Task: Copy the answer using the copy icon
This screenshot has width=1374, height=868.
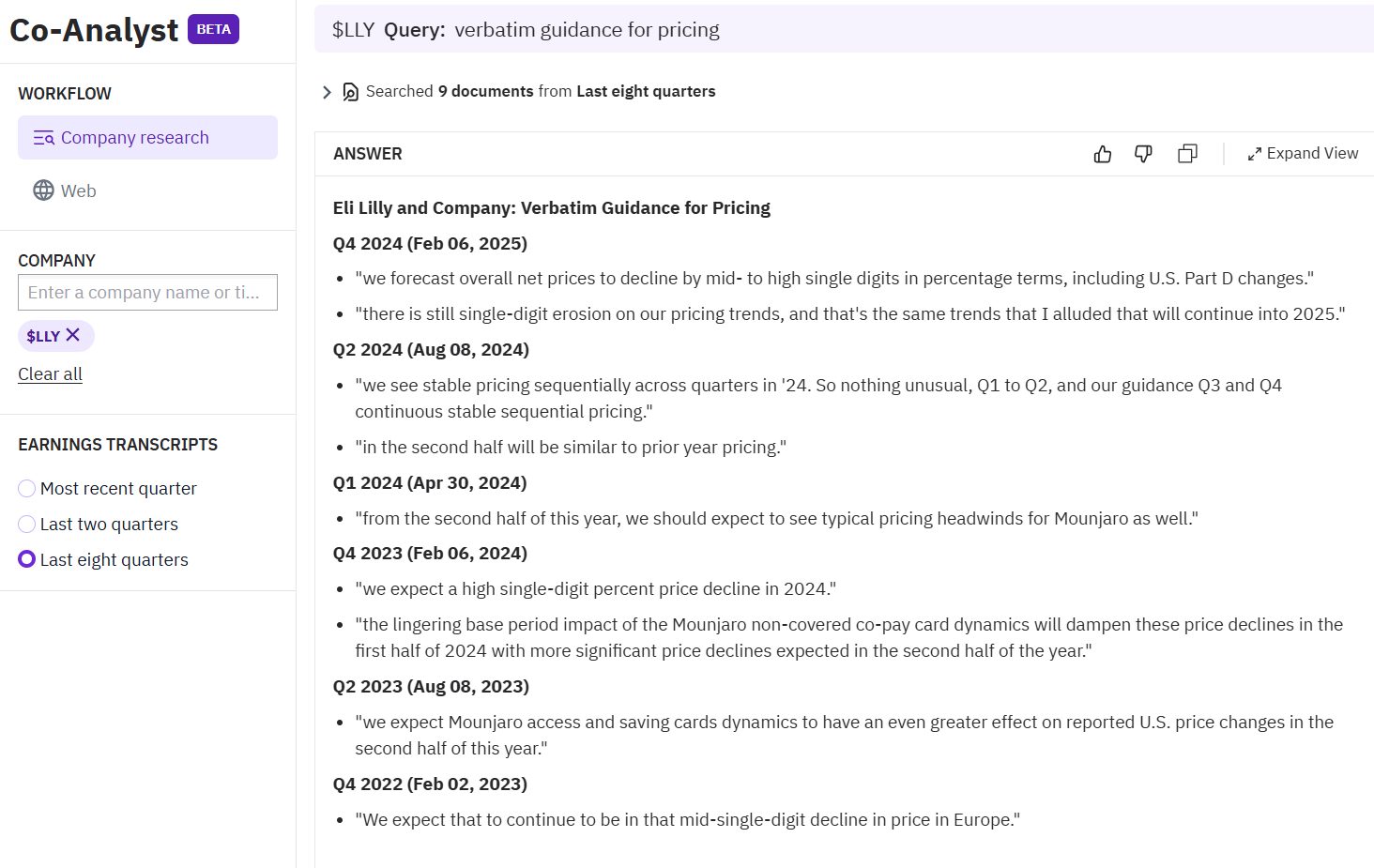Action: [1187, 153]
